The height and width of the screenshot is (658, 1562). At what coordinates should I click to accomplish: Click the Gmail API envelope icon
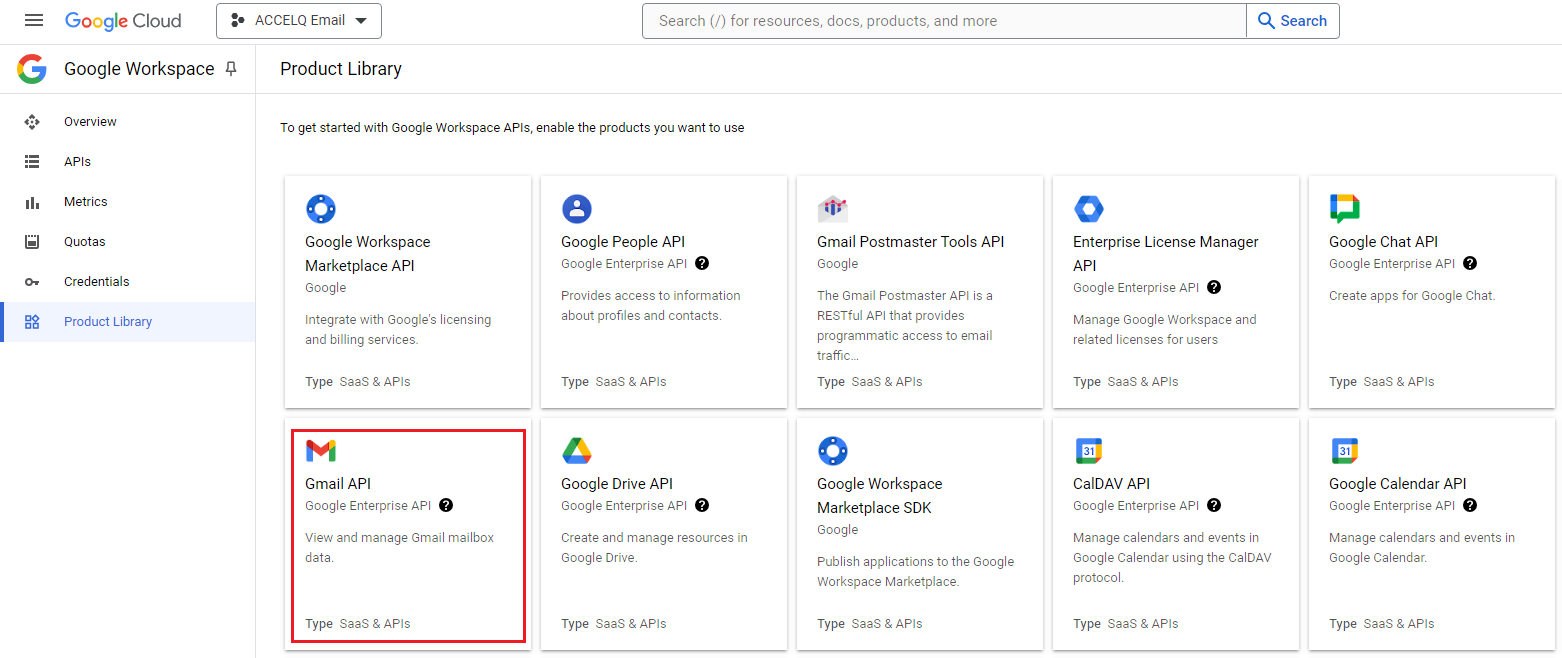[321, 451]
